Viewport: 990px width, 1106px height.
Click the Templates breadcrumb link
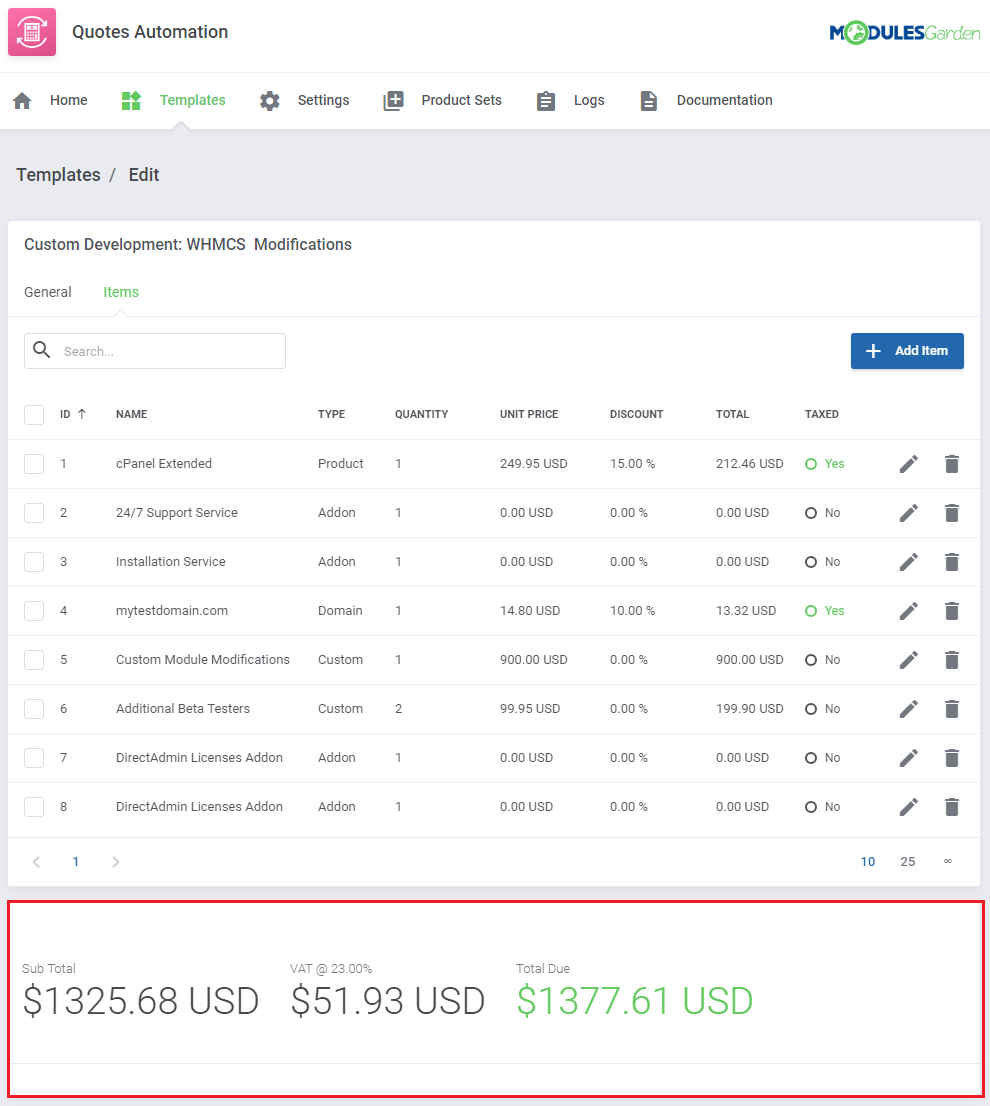[59, 175]
